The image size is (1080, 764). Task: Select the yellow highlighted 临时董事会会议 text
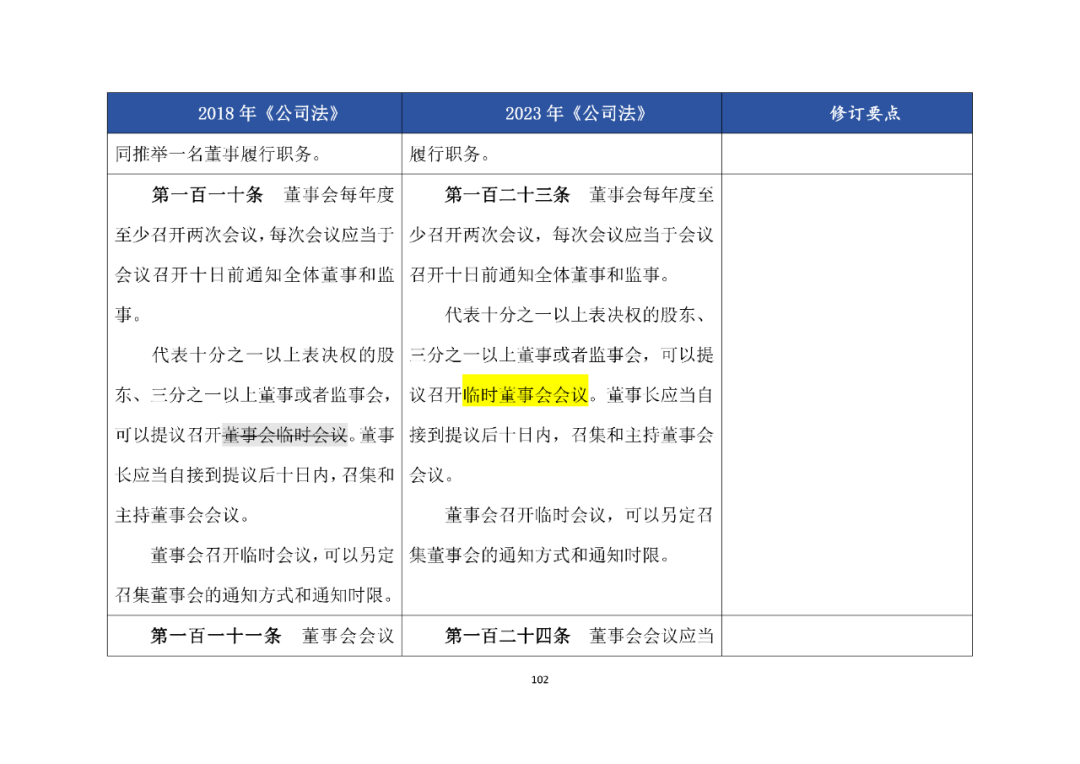pos(525,395)
